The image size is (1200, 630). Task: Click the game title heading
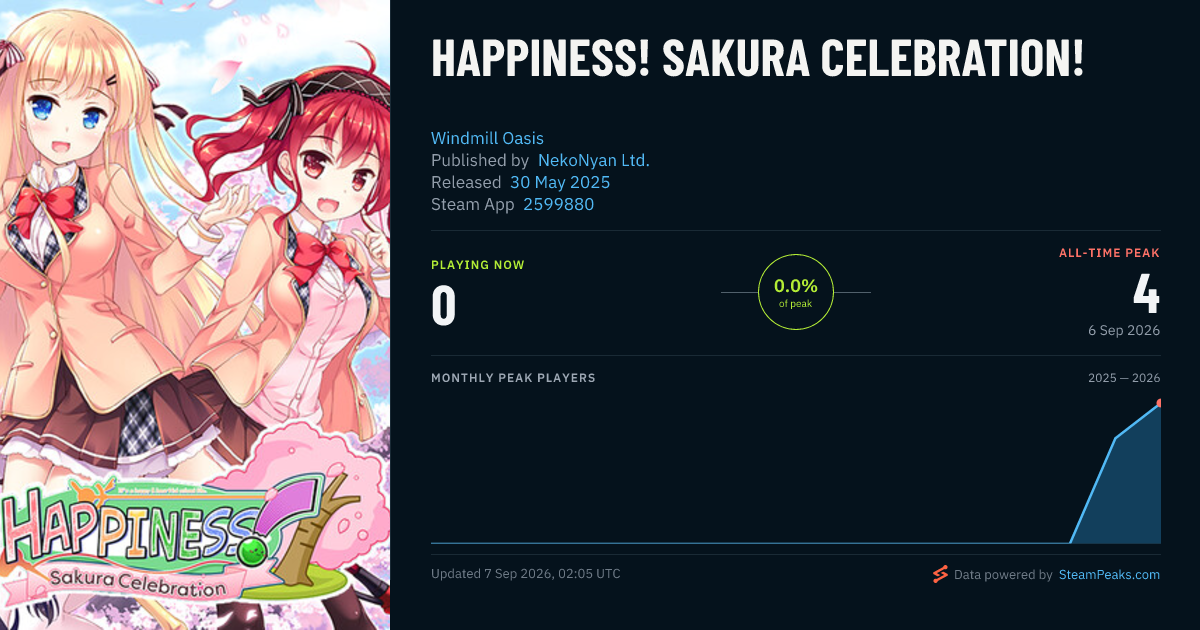click(x=757, y=60)
